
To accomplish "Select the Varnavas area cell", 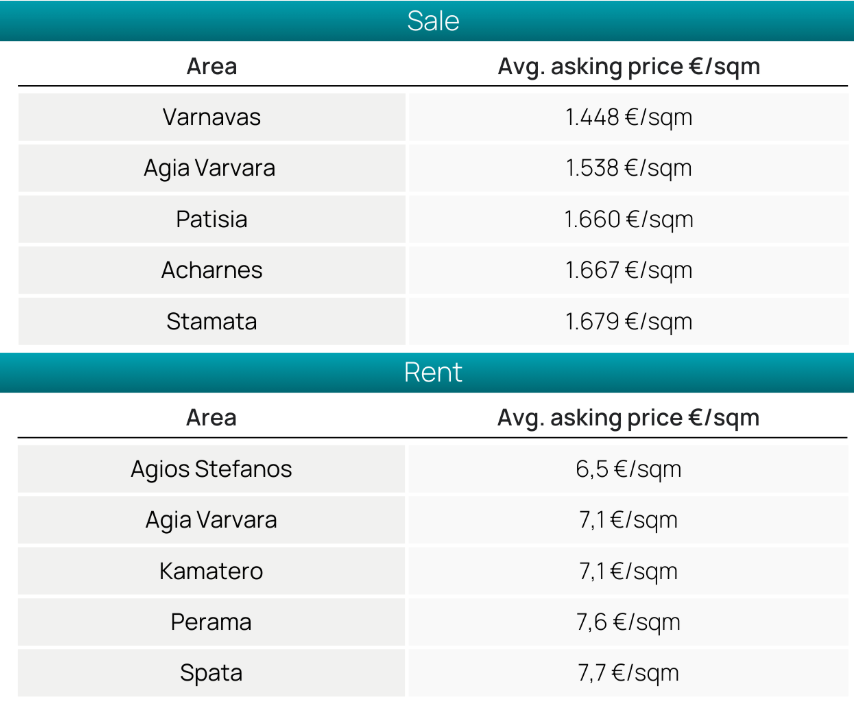I will [212, 117].
